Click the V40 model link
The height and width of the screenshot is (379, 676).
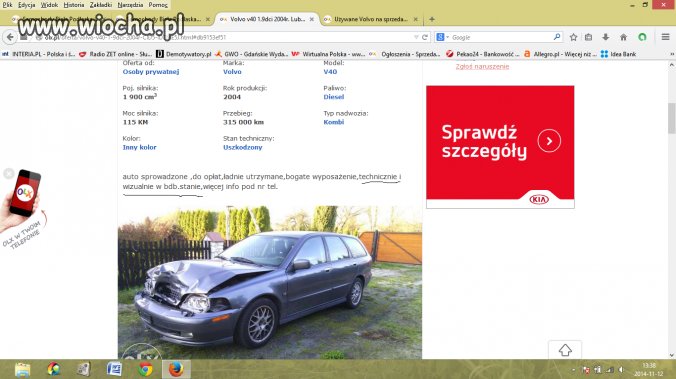(330, 72)
